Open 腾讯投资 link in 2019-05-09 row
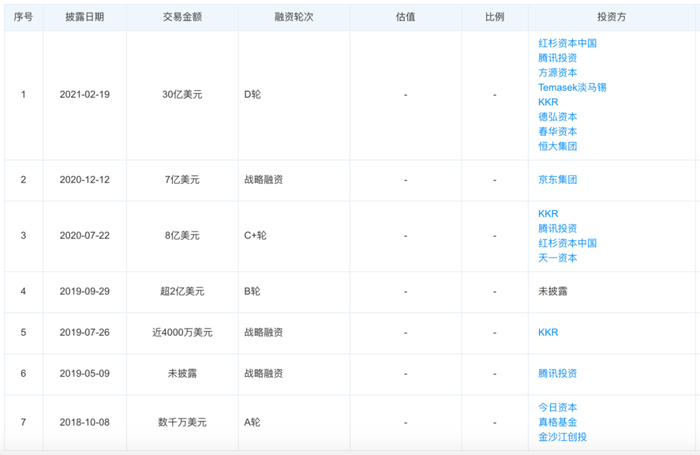The height and width of the screenshot is (455, 700). 557,374
